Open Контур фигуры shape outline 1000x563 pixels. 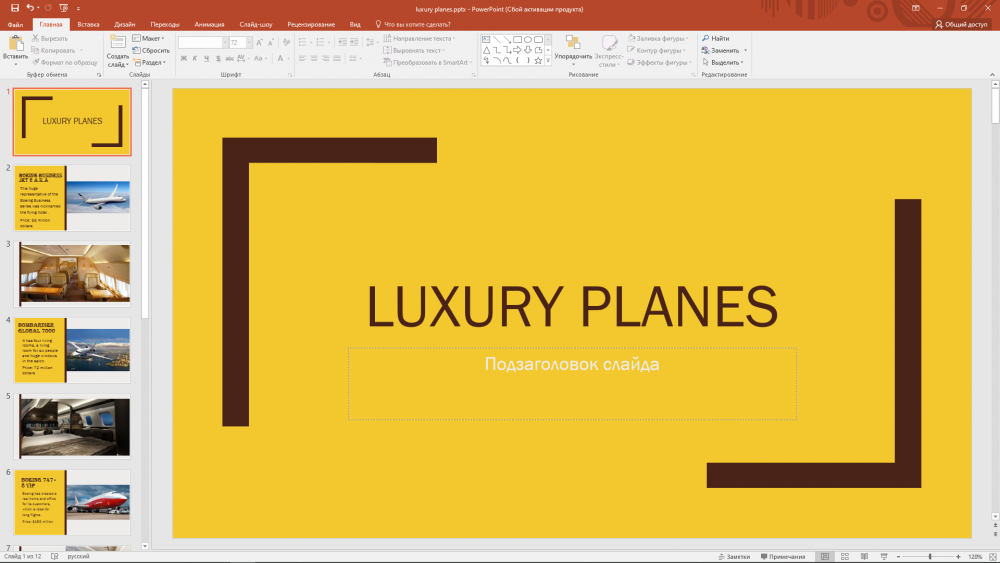click(656, 50)
